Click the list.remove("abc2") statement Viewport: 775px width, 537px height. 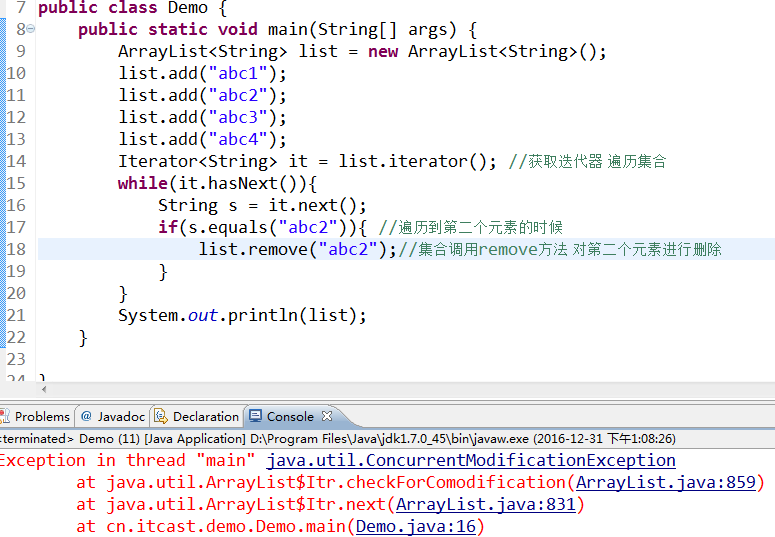click(298, 249)
